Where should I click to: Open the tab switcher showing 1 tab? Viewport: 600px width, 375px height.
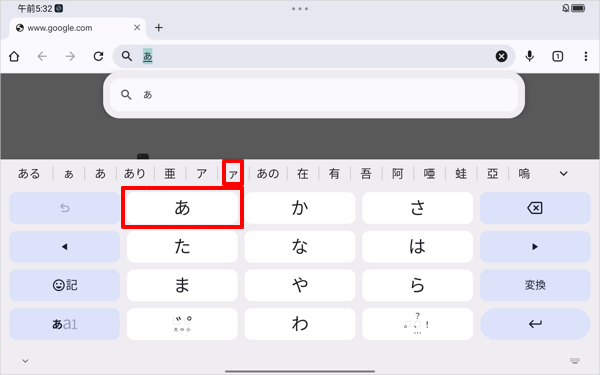(x=558, y=57)
